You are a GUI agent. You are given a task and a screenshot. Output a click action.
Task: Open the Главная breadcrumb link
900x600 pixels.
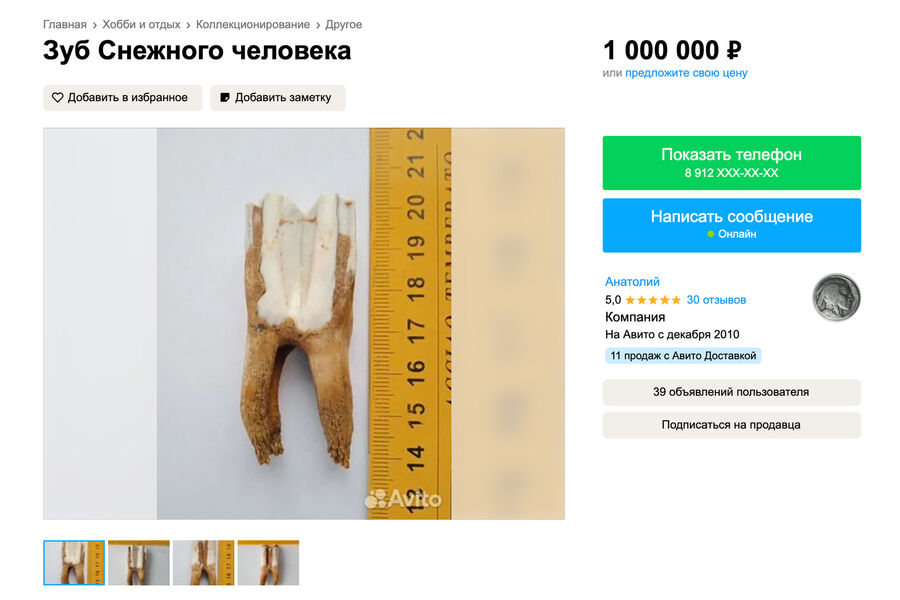pos(64,25)
